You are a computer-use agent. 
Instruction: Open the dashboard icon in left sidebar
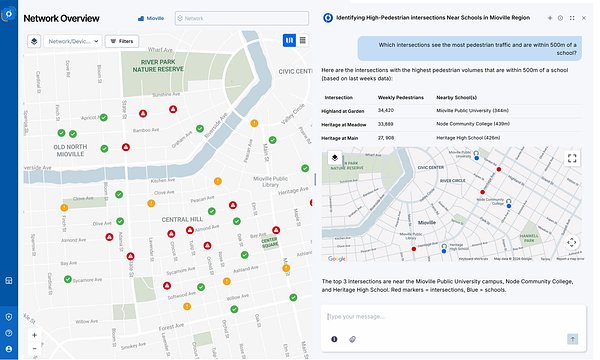[9, 280]
